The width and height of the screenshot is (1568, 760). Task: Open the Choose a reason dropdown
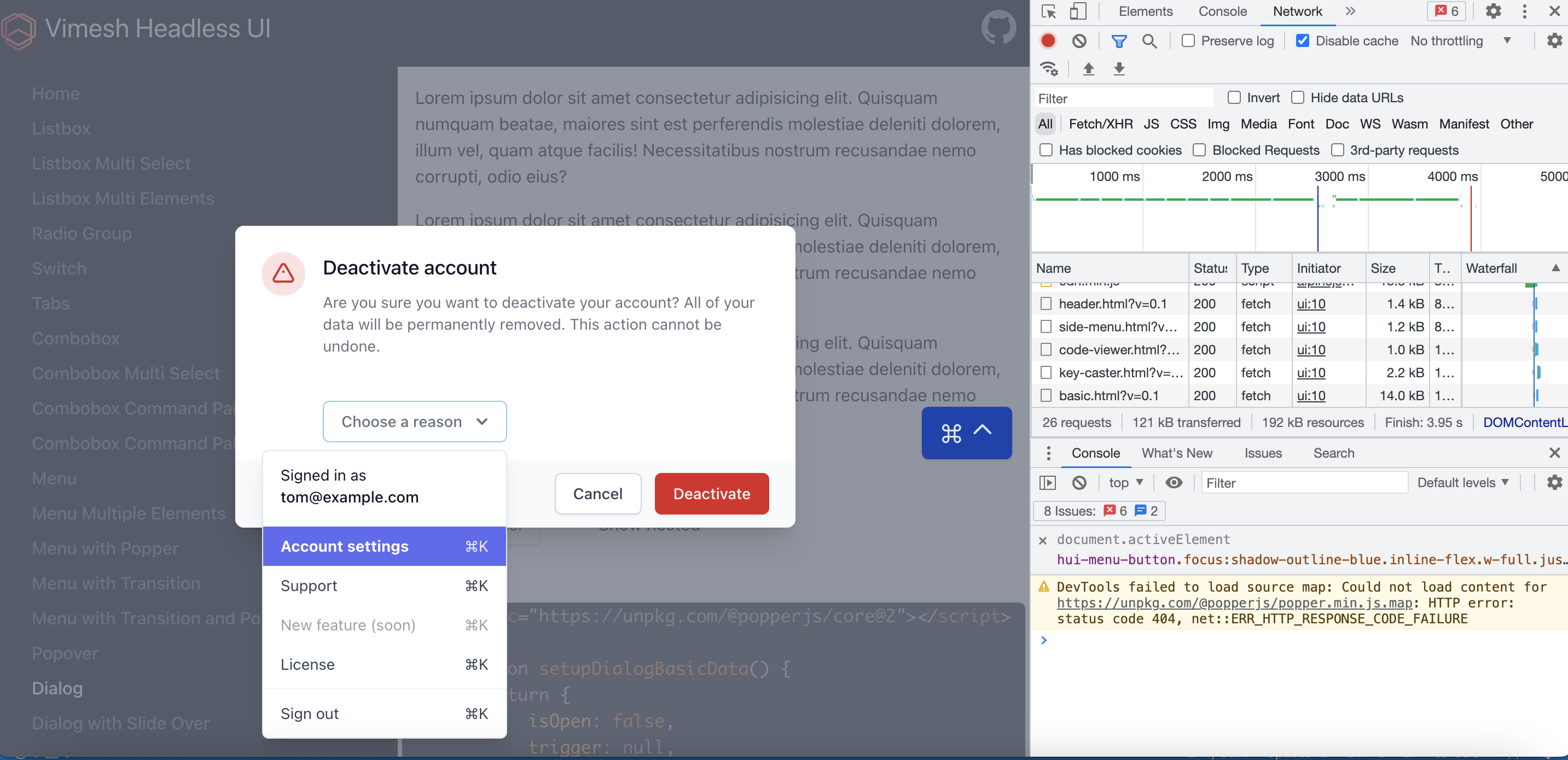pos(415,422)
